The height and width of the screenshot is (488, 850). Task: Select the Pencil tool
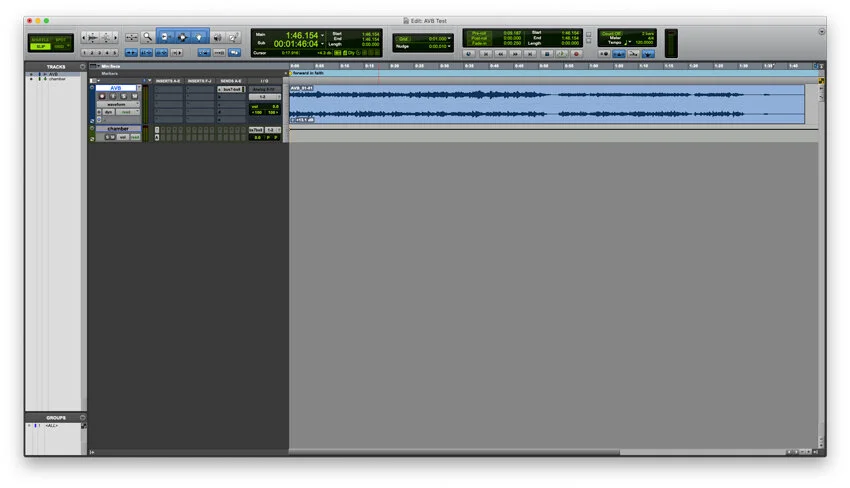coord(233,37)
